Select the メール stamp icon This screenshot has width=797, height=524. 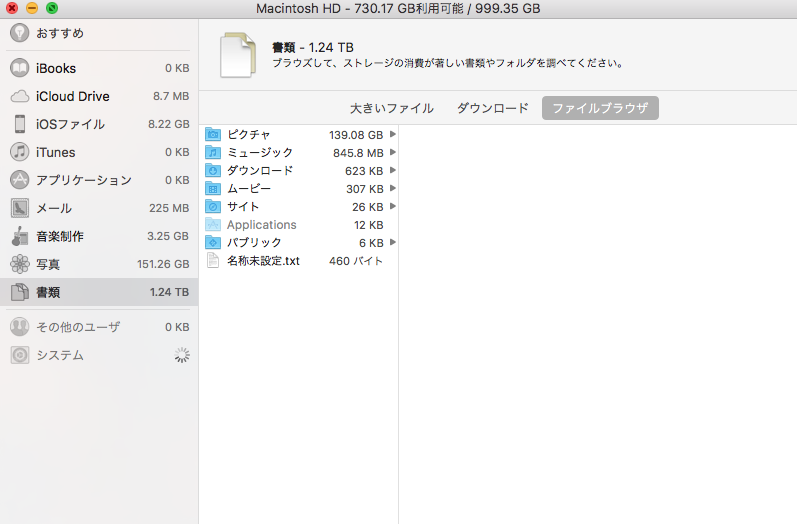point(19,208)
